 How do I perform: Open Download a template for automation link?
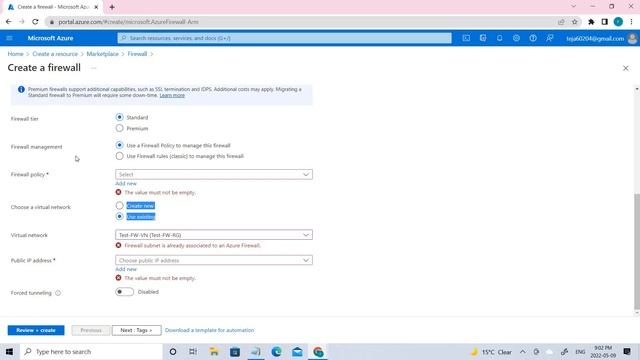coord(209,330)
